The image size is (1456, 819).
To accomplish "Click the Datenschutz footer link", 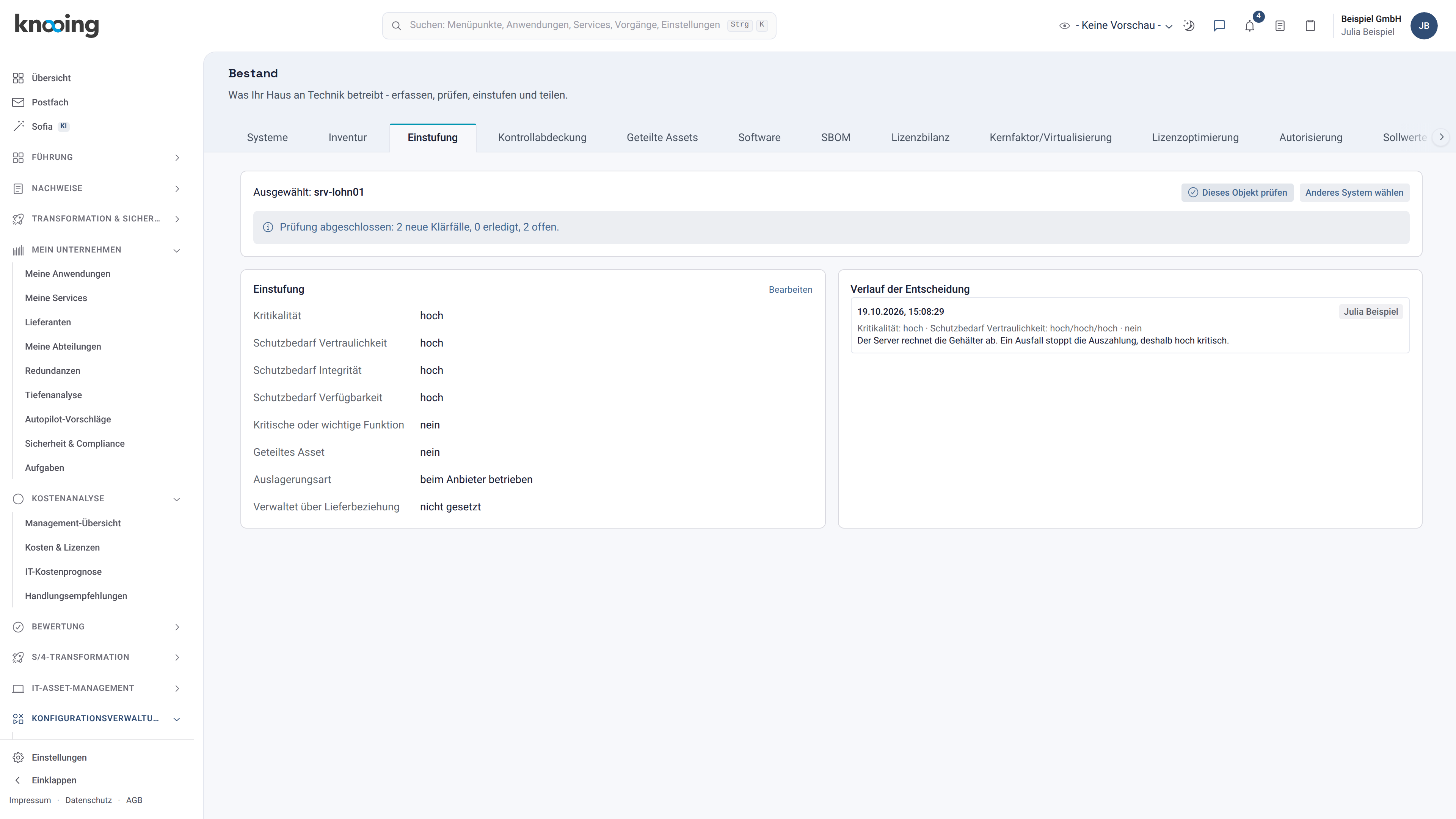I will 88,800.
